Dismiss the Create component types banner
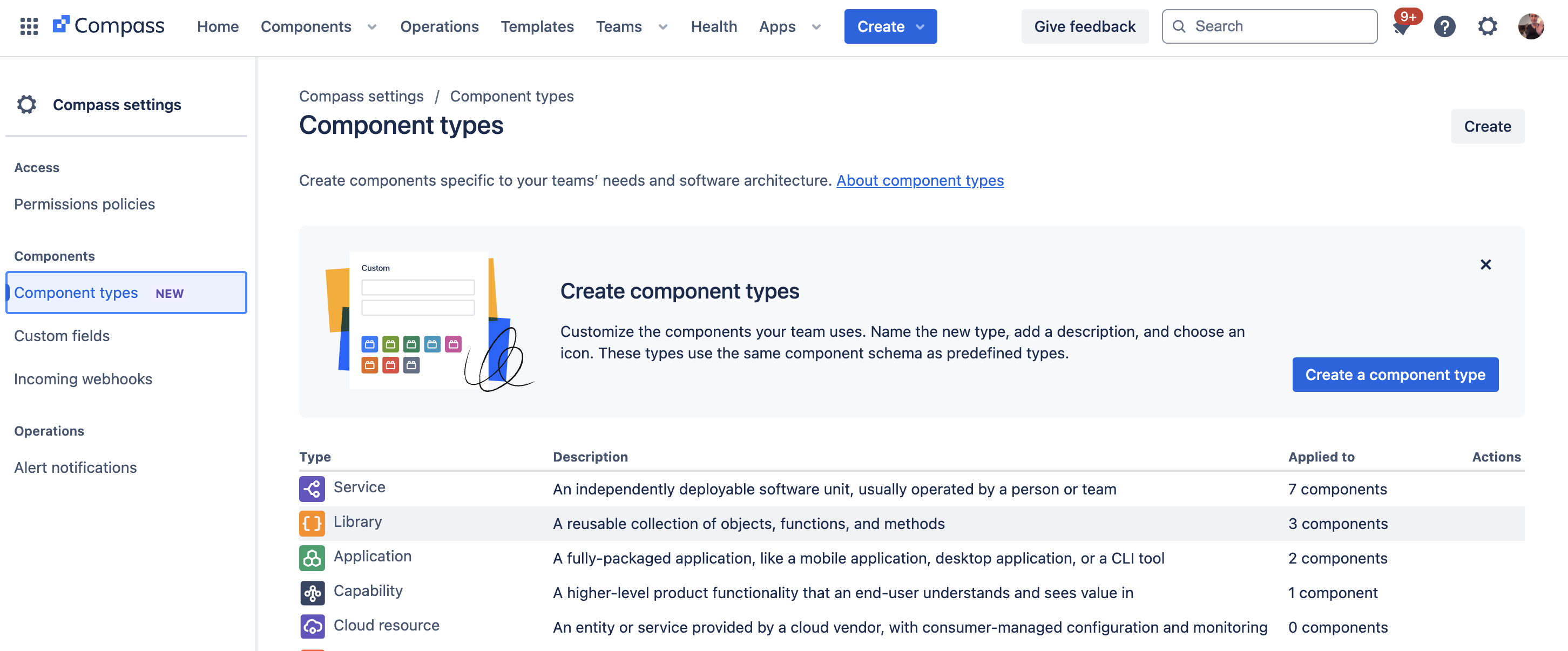 tap(1485, 265)
